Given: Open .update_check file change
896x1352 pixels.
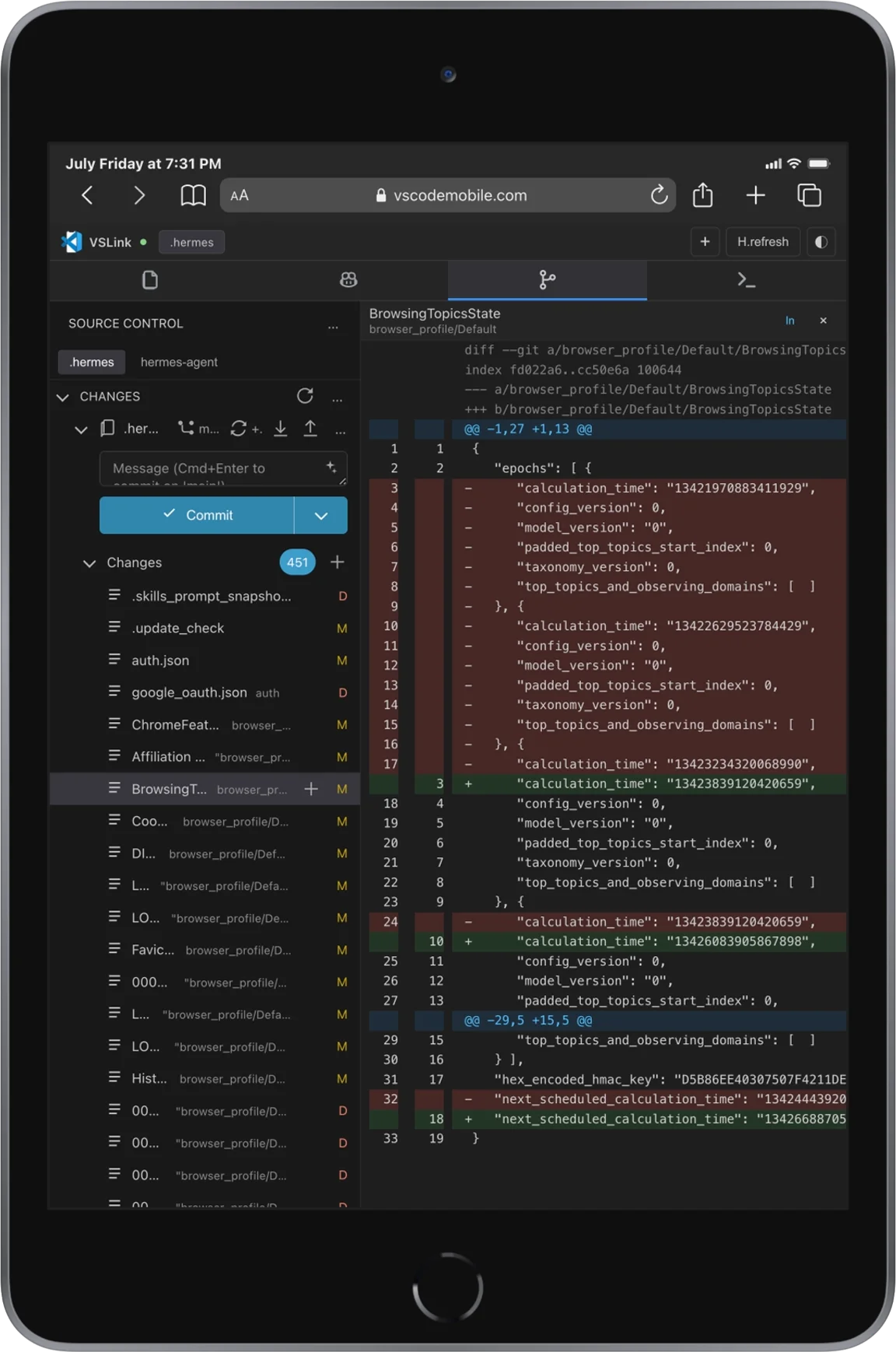Looking at the screenshot, I should pyautogui.click(x=205, y=628).
